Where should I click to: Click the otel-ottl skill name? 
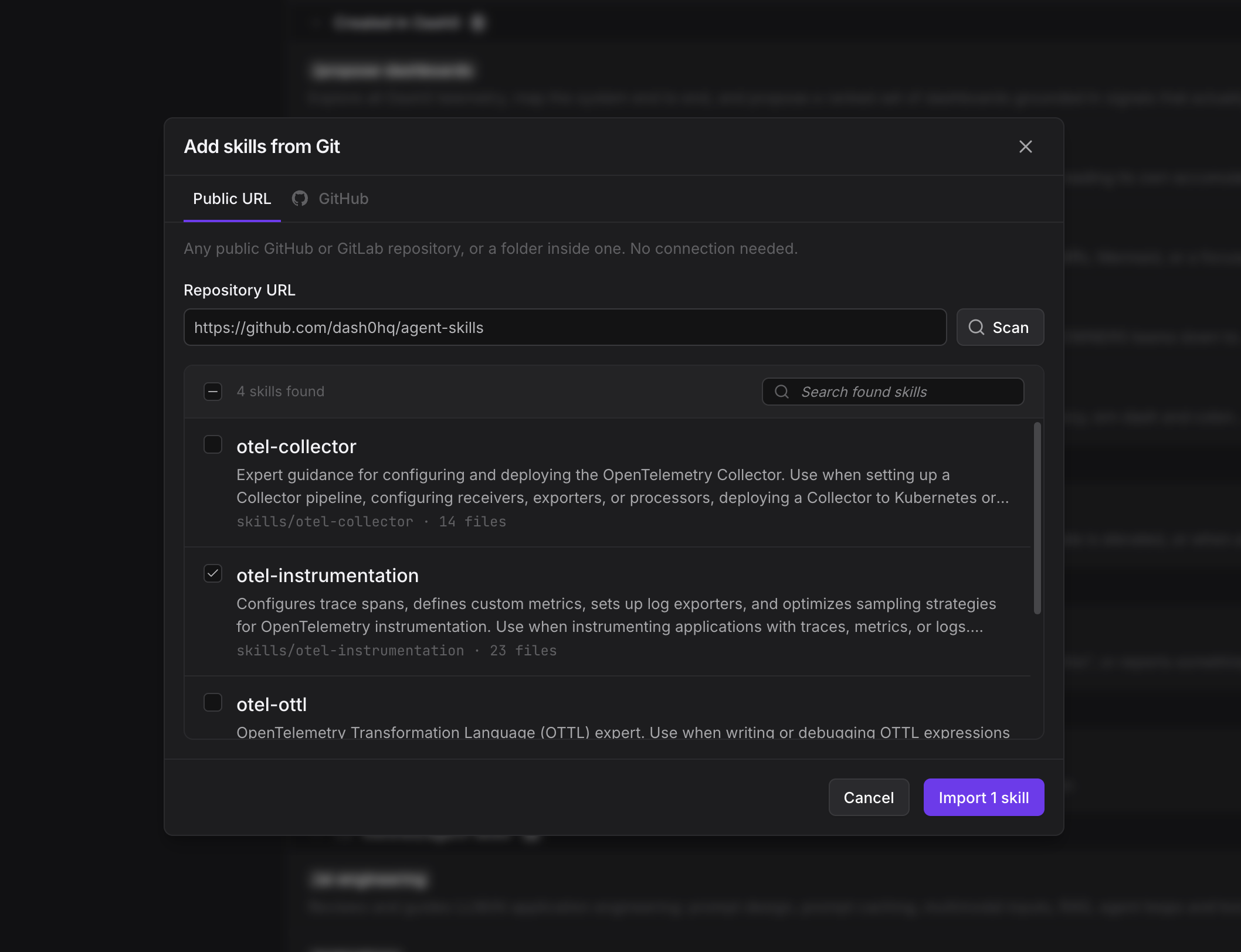[x=272, y=705]
